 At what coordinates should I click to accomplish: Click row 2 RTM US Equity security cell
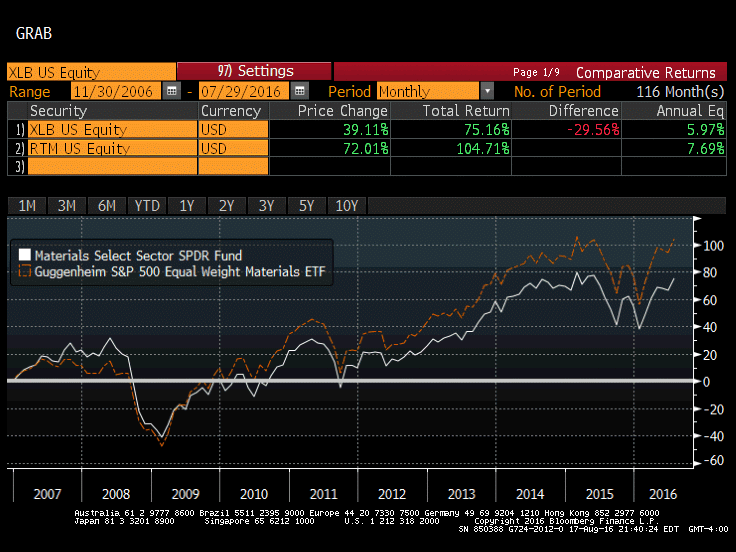pyautogui.click(x=112, y=148)
